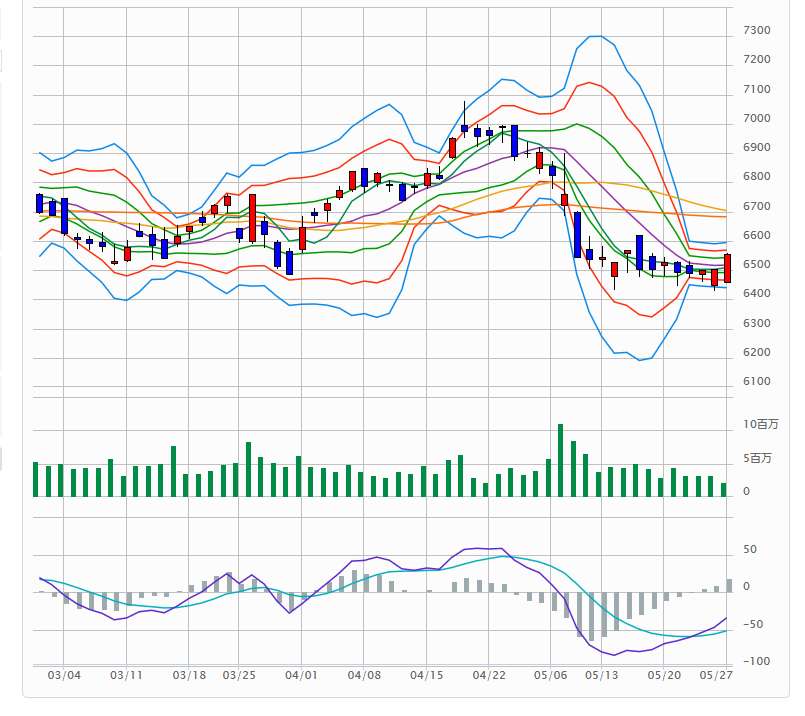Click the last red candlestick on the right
Viewport: 805px width, 716px height.
(727, 268)
